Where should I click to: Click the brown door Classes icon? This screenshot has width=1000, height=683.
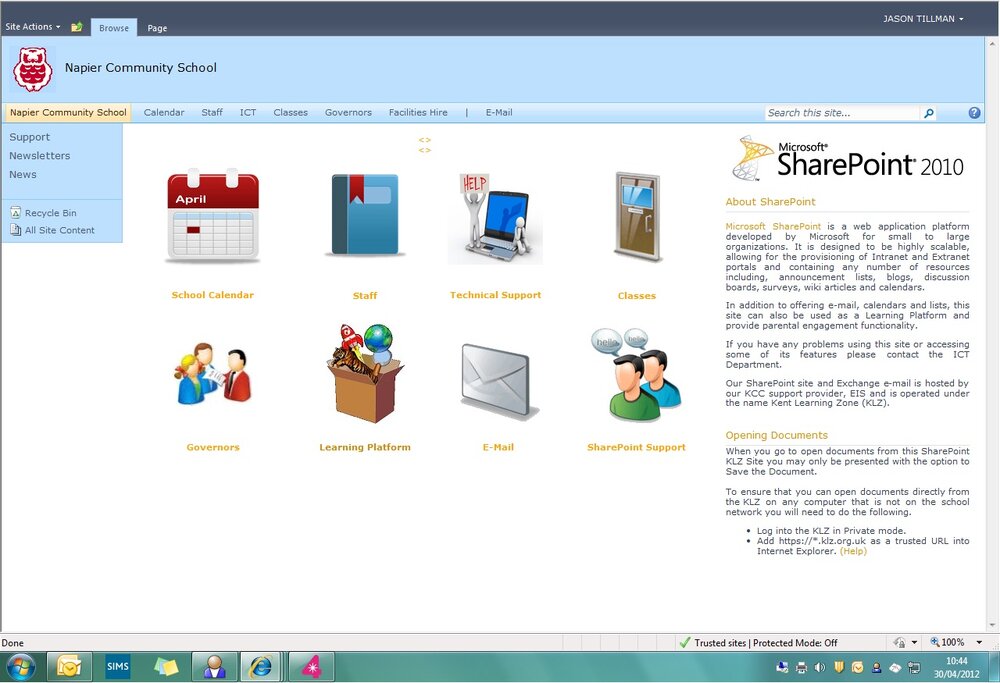637,217
